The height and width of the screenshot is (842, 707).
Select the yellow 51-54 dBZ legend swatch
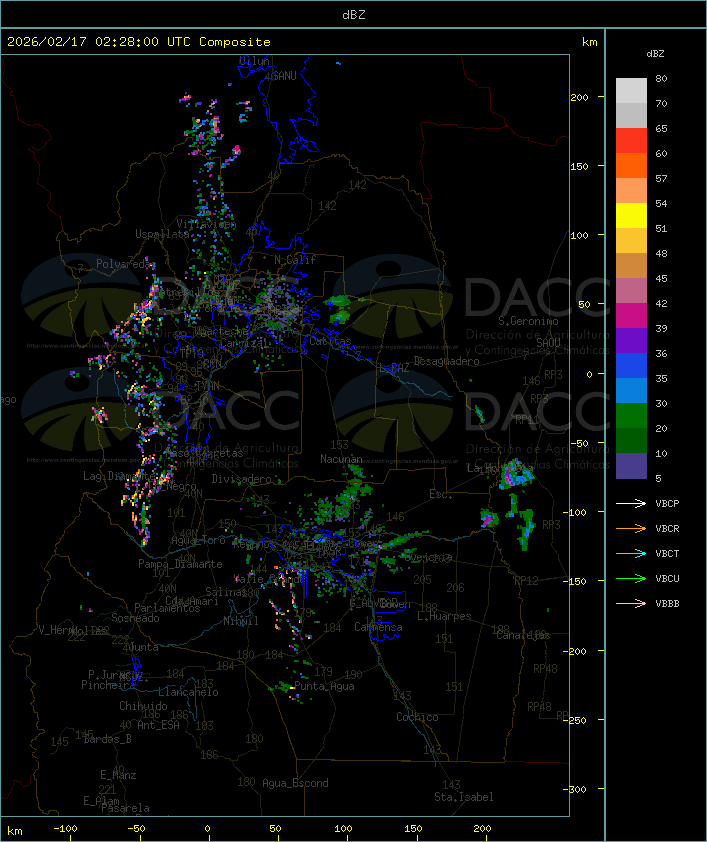631,215
